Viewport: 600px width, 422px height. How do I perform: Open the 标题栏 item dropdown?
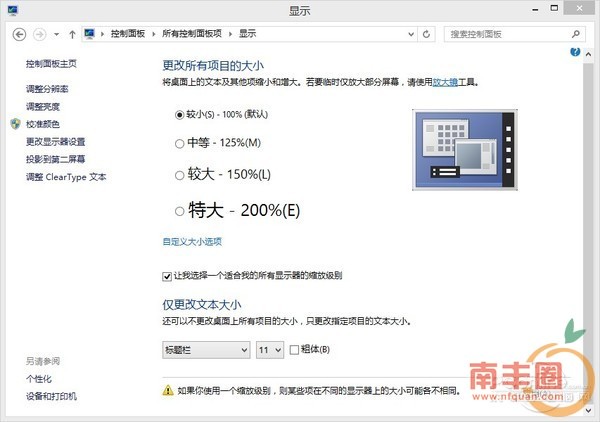(205, 349)
